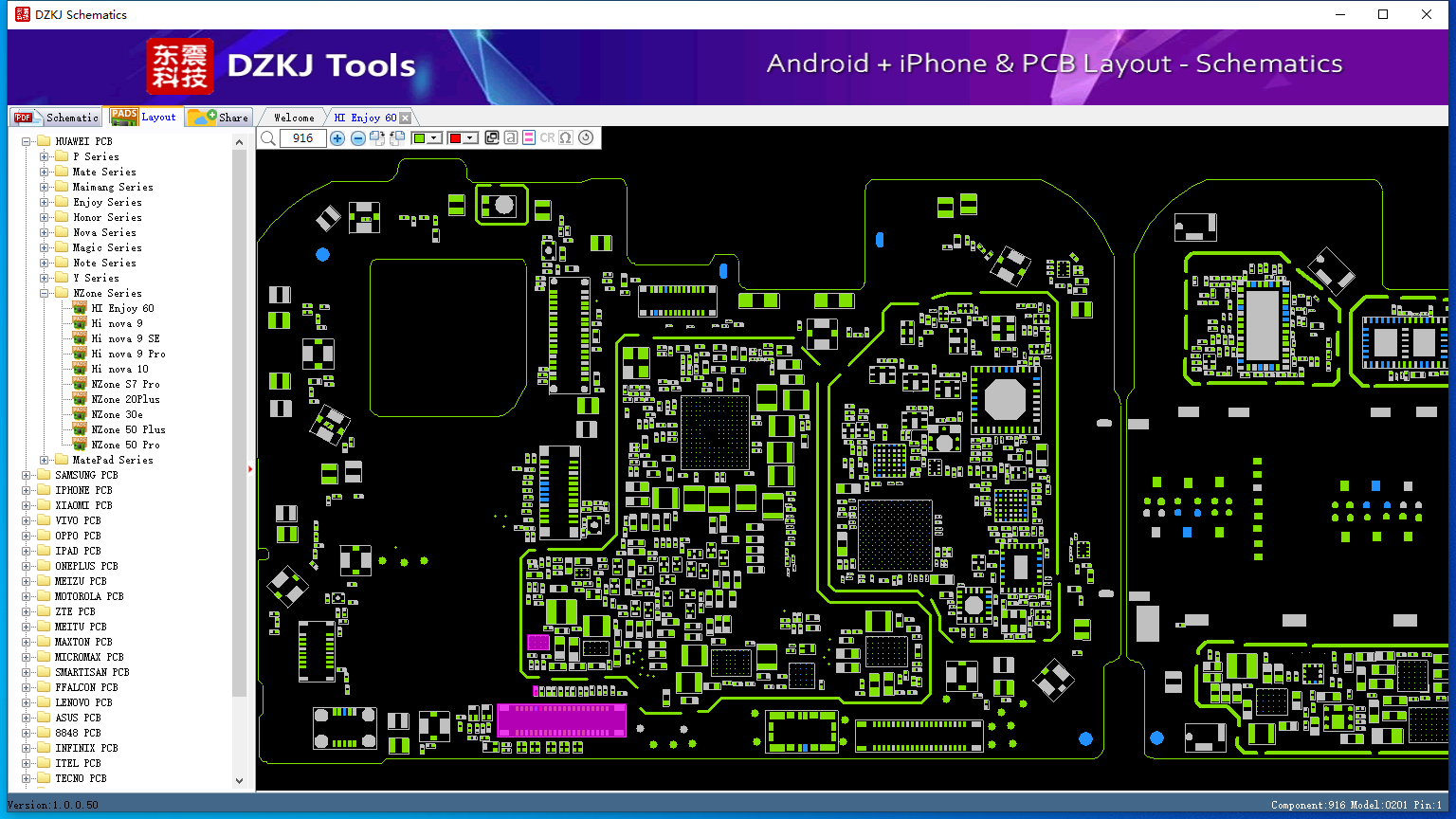Switch to the Schematic tab
The image size is (1456, 819).
[x=56, y=117]
